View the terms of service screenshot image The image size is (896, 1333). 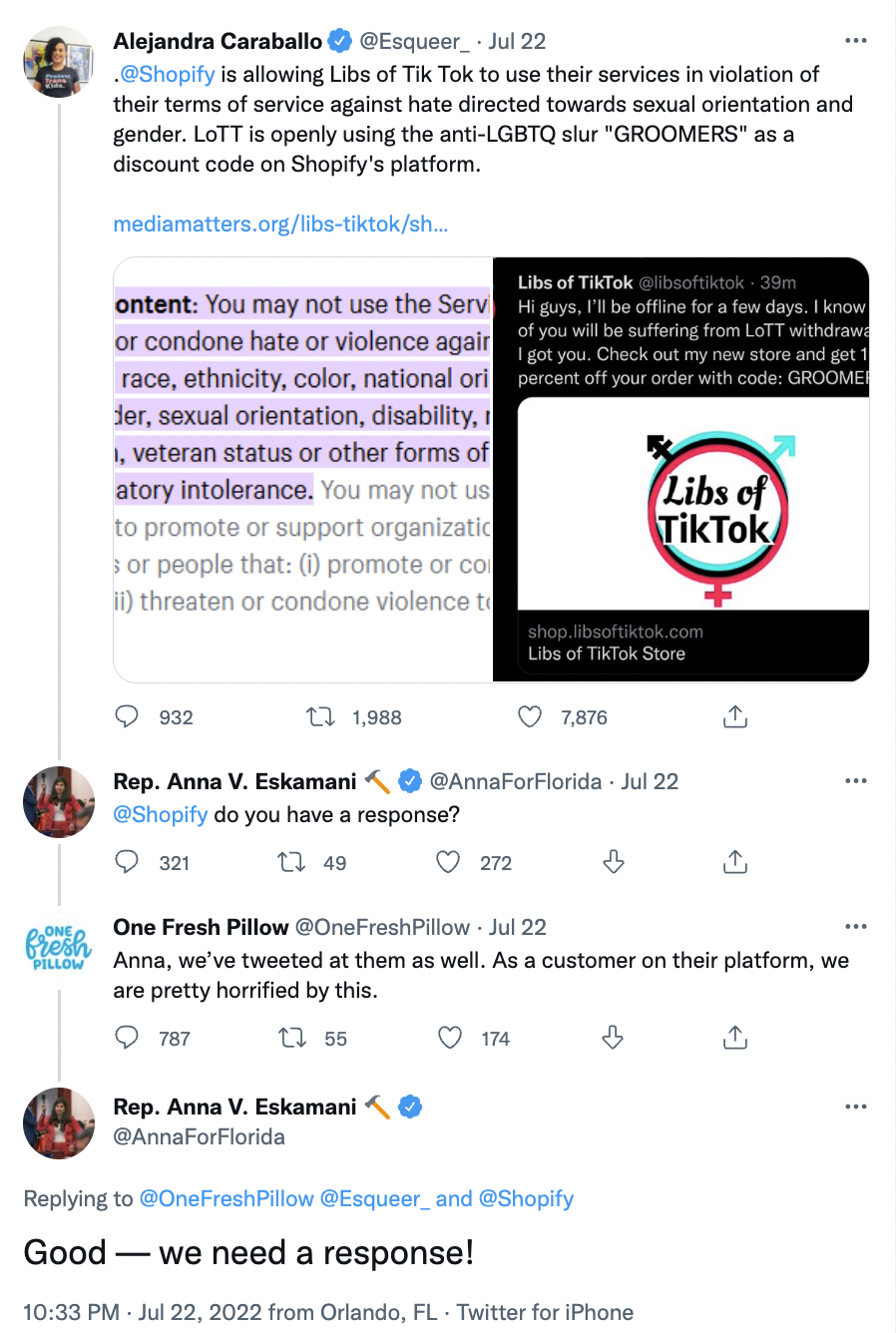(x=303, y=470)
